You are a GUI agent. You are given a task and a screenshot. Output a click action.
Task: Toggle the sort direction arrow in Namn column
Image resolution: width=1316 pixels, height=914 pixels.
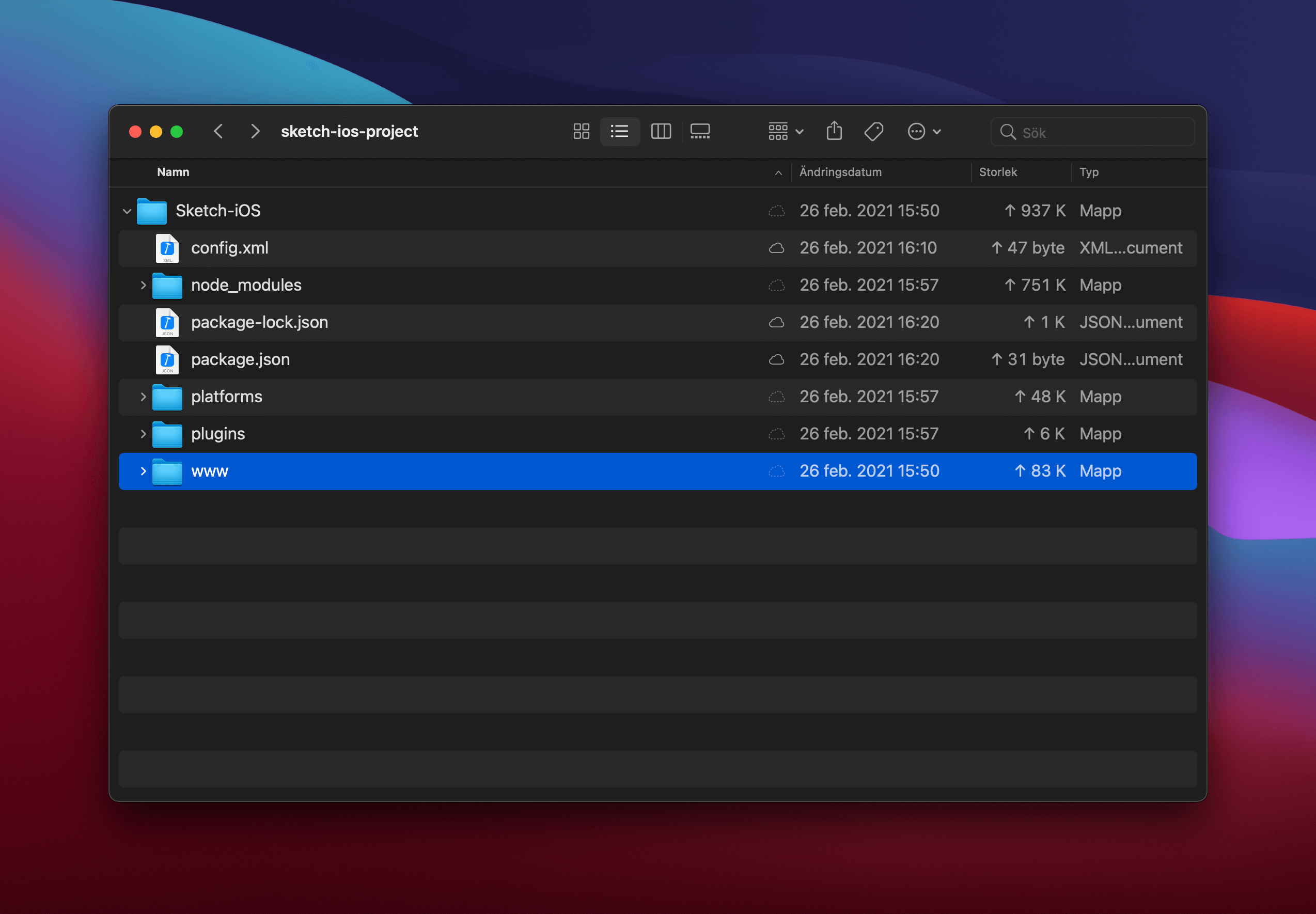778,173
